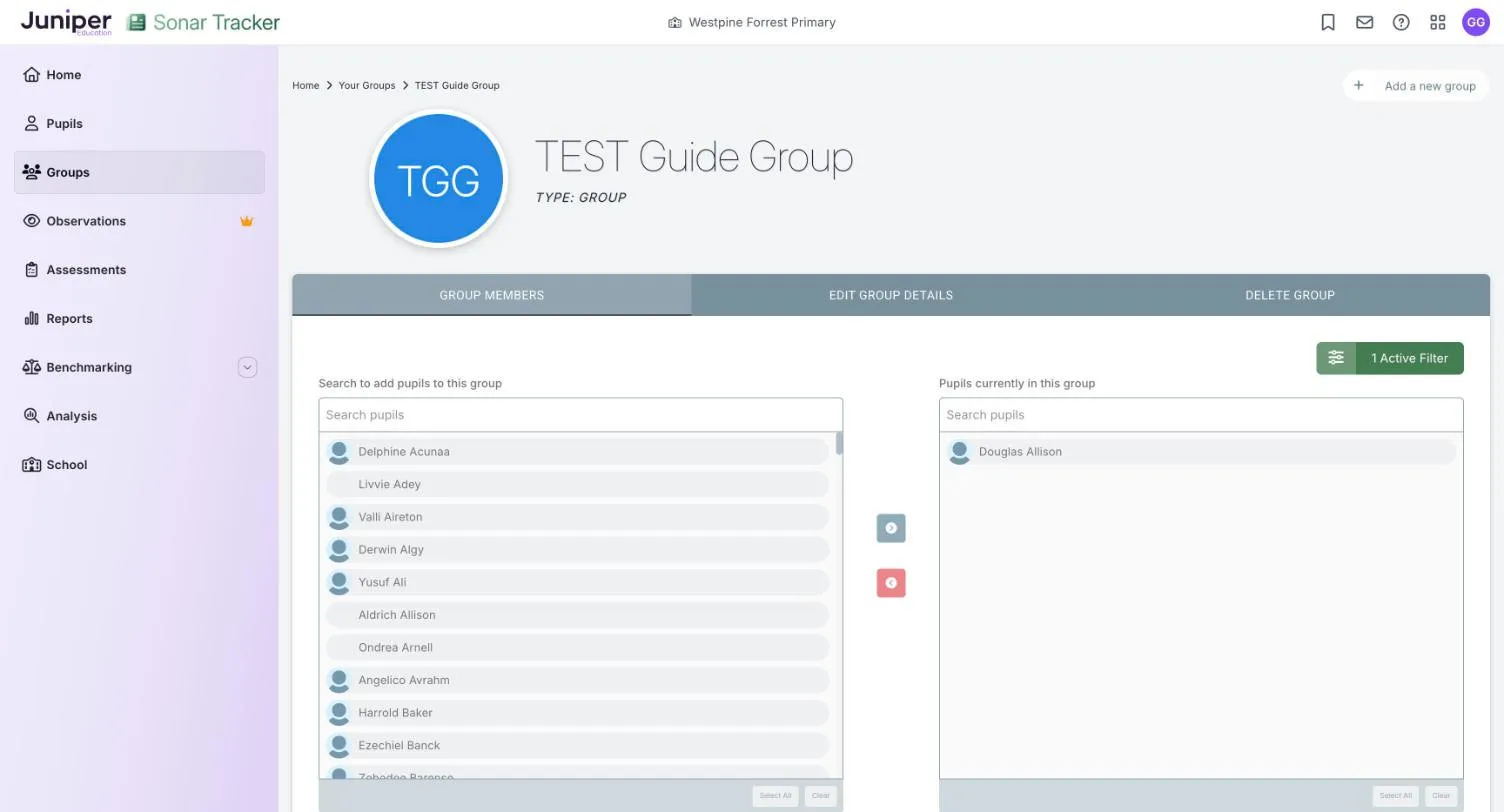The width and height of the screenshot is (1504, 812).
Task: Go to Home in the sidebar
Action: [139, 75]
